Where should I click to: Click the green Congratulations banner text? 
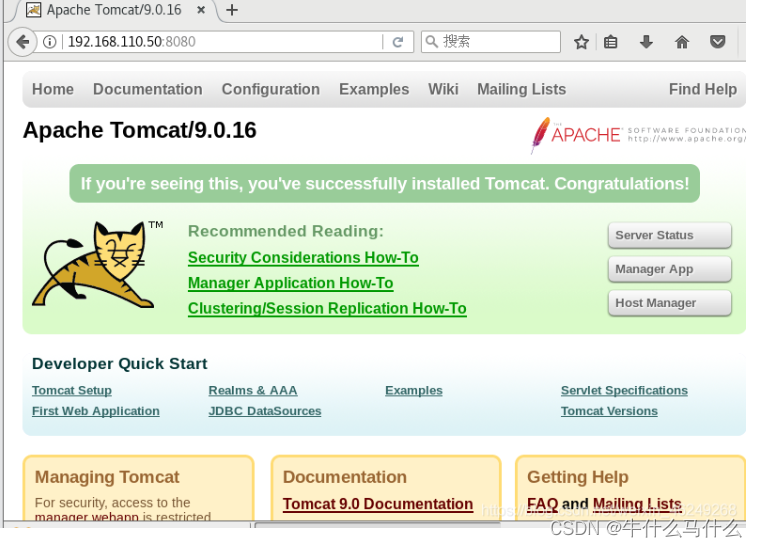(385, 184)
